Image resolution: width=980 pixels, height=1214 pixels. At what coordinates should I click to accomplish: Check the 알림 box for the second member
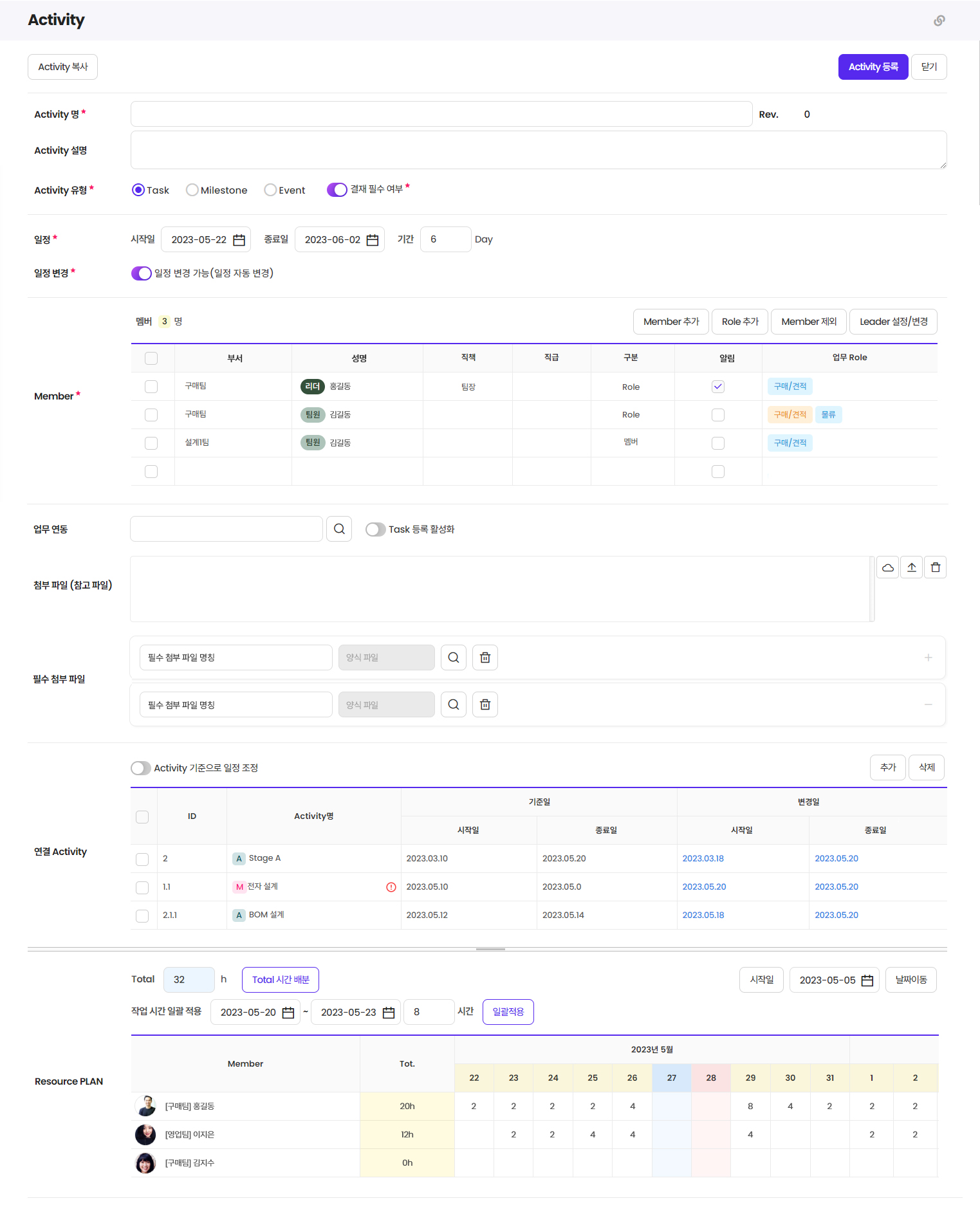pos(717,415)
